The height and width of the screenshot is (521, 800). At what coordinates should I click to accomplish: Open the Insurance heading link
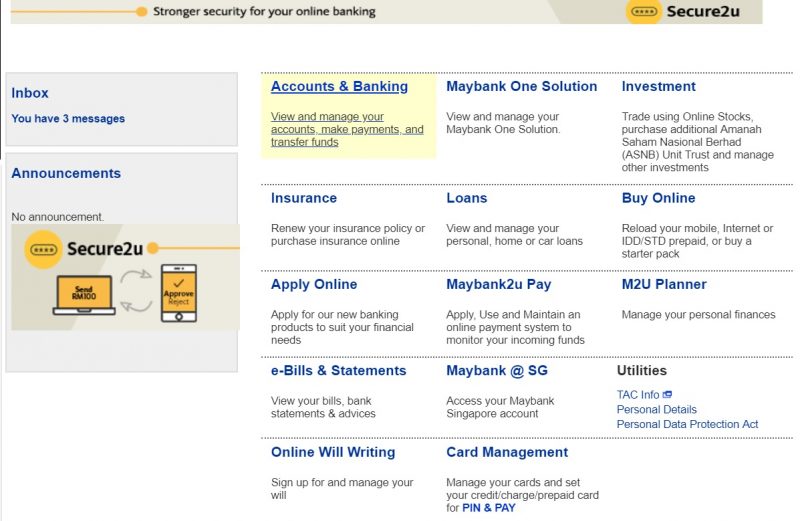304,198
